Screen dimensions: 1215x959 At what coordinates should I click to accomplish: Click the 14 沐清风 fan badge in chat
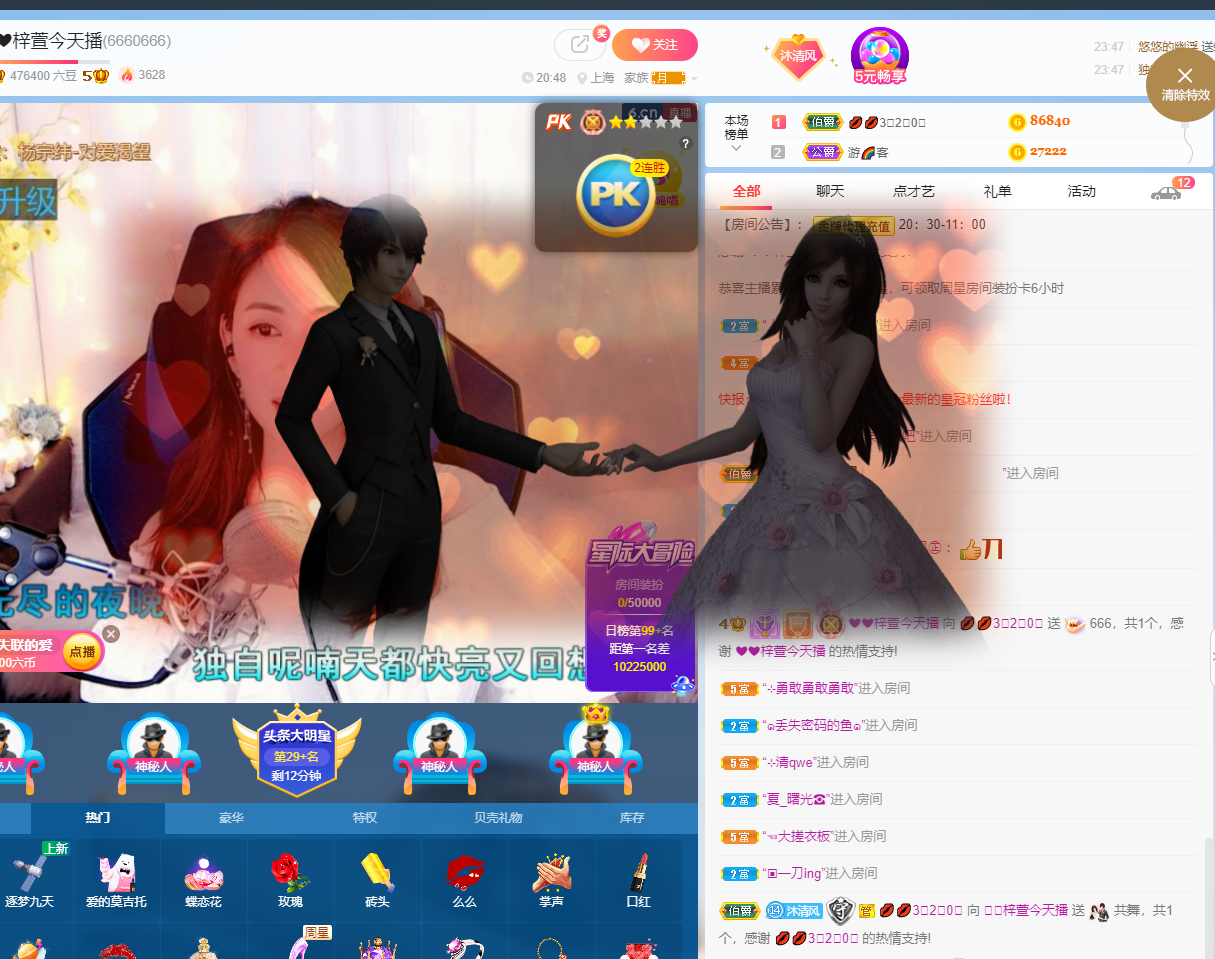click(793, 911)
